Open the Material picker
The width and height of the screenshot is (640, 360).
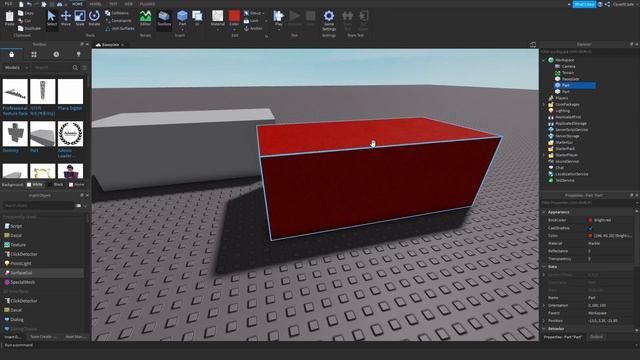tap(218, 19)
